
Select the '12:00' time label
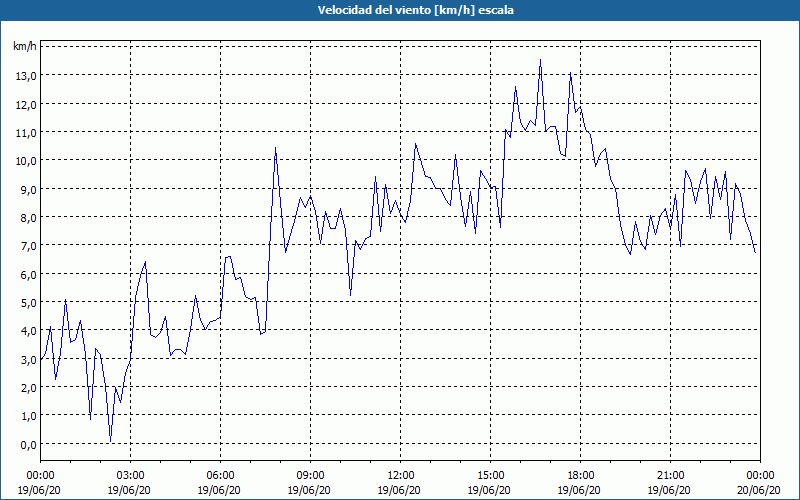(x=401, y=476)
